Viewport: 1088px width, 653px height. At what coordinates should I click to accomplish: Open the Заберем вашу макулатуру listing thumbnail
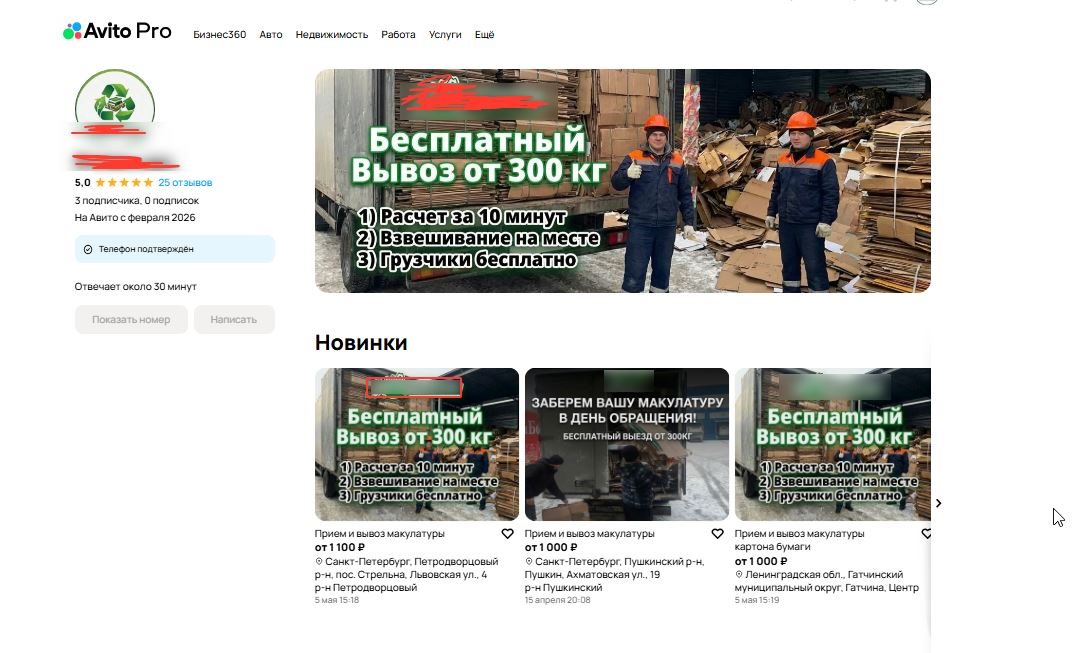627,444
